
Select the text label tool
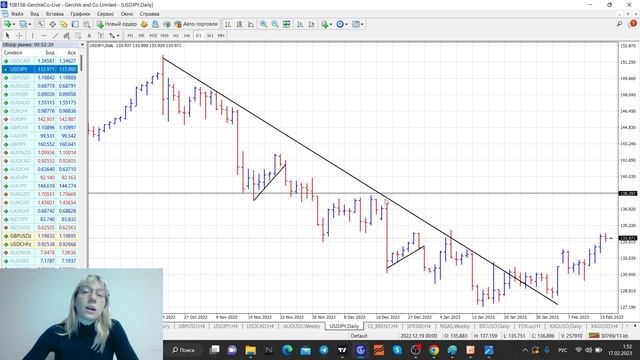(100, 36)
